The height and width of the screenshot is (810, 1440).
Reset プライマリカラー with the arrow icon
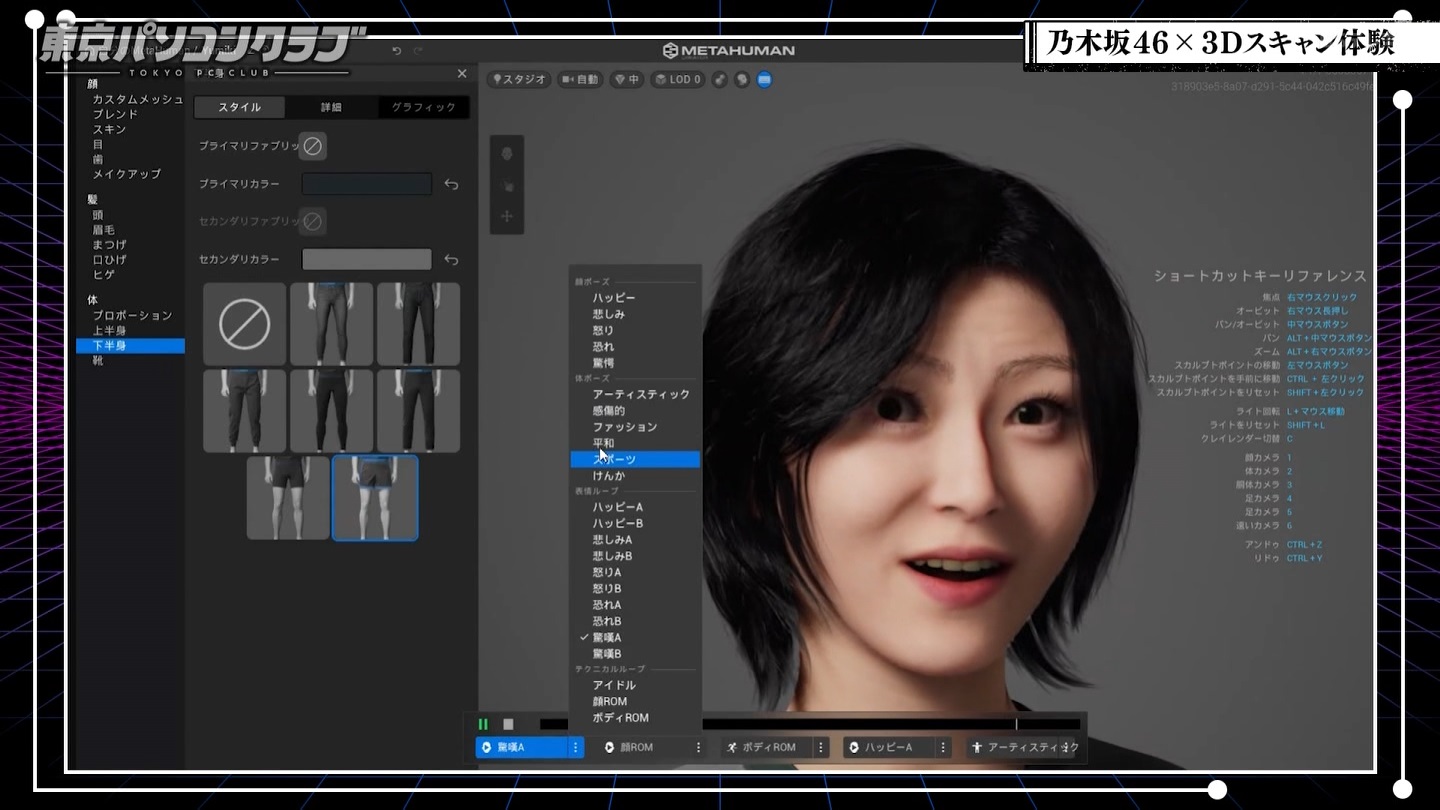pos(451,184)
